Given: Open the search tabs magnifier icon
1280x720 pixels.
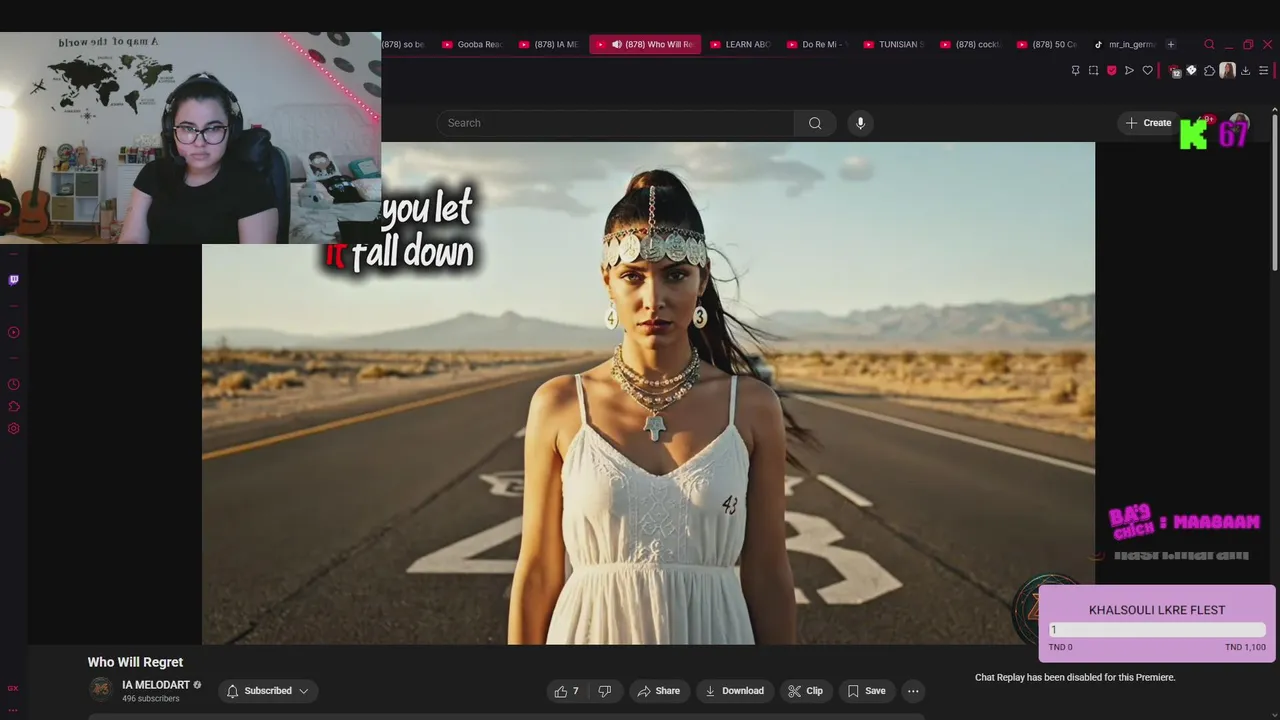Looking at the screenshot, I should tap(1209, 44).
